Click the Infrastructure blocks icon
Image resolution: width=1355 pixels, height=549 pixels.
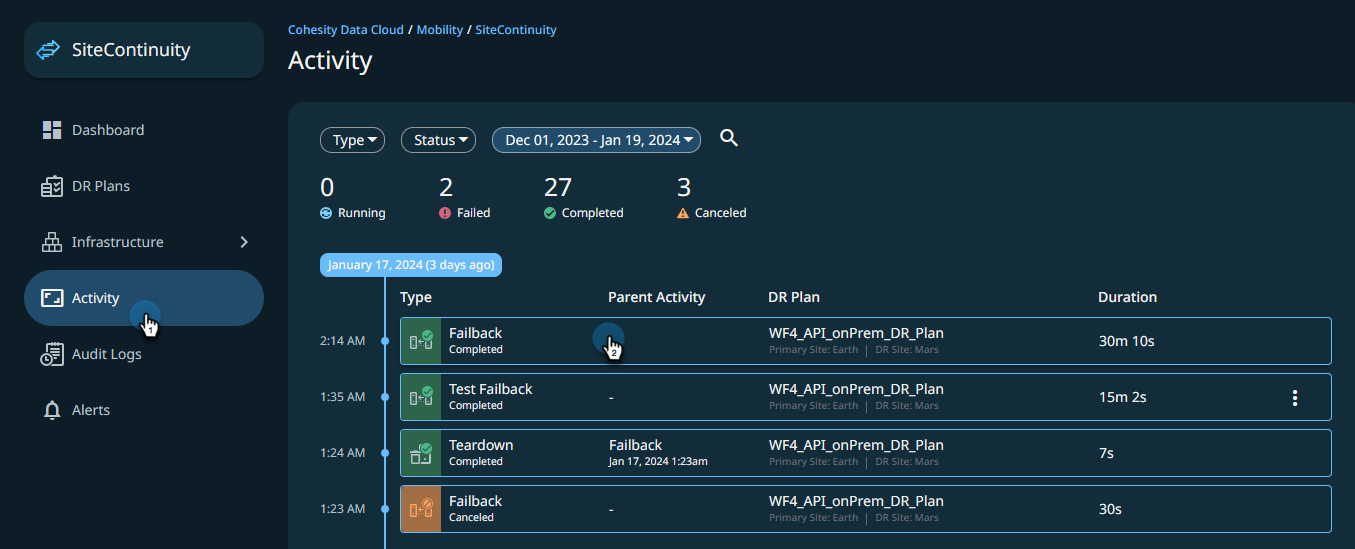coord(52,242)
